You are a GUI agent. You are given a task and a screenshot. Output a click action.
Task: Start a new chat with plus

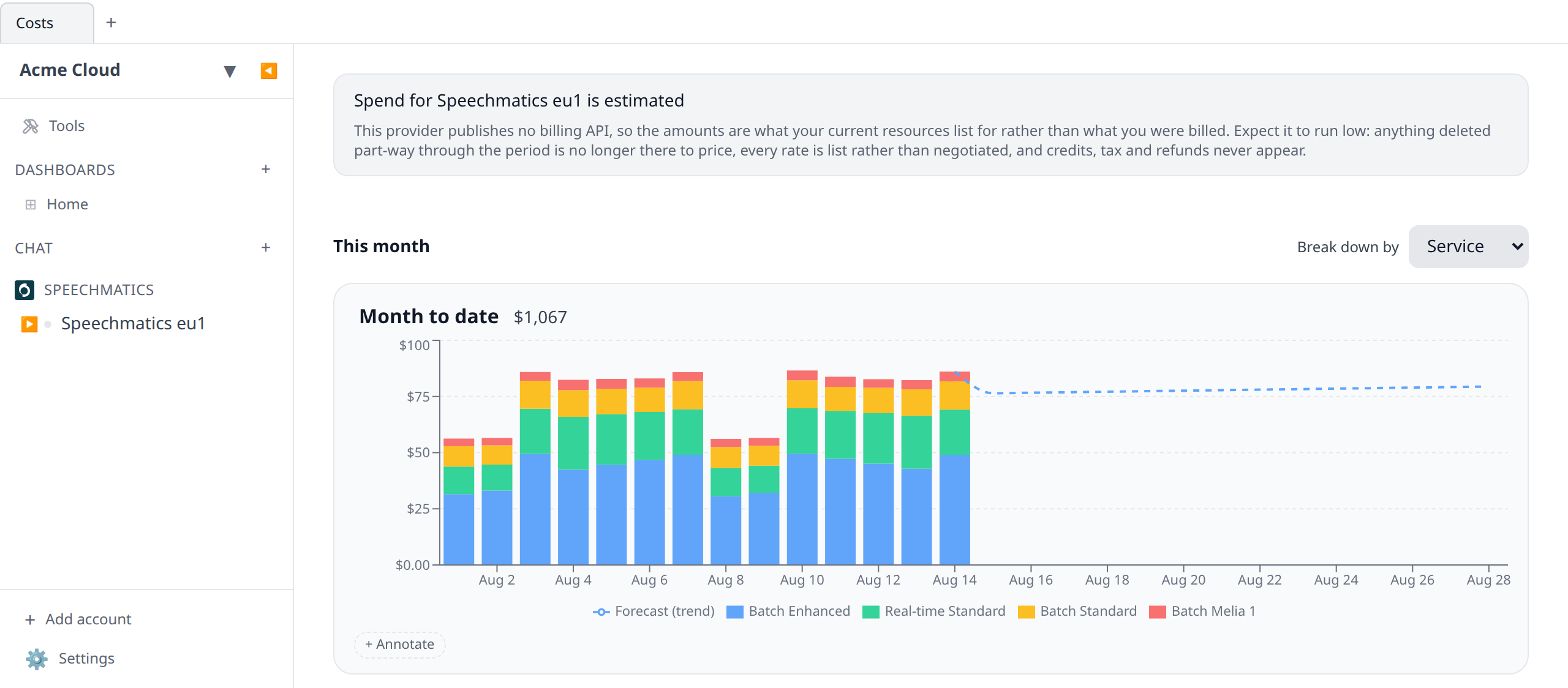[x=266, y=247]
